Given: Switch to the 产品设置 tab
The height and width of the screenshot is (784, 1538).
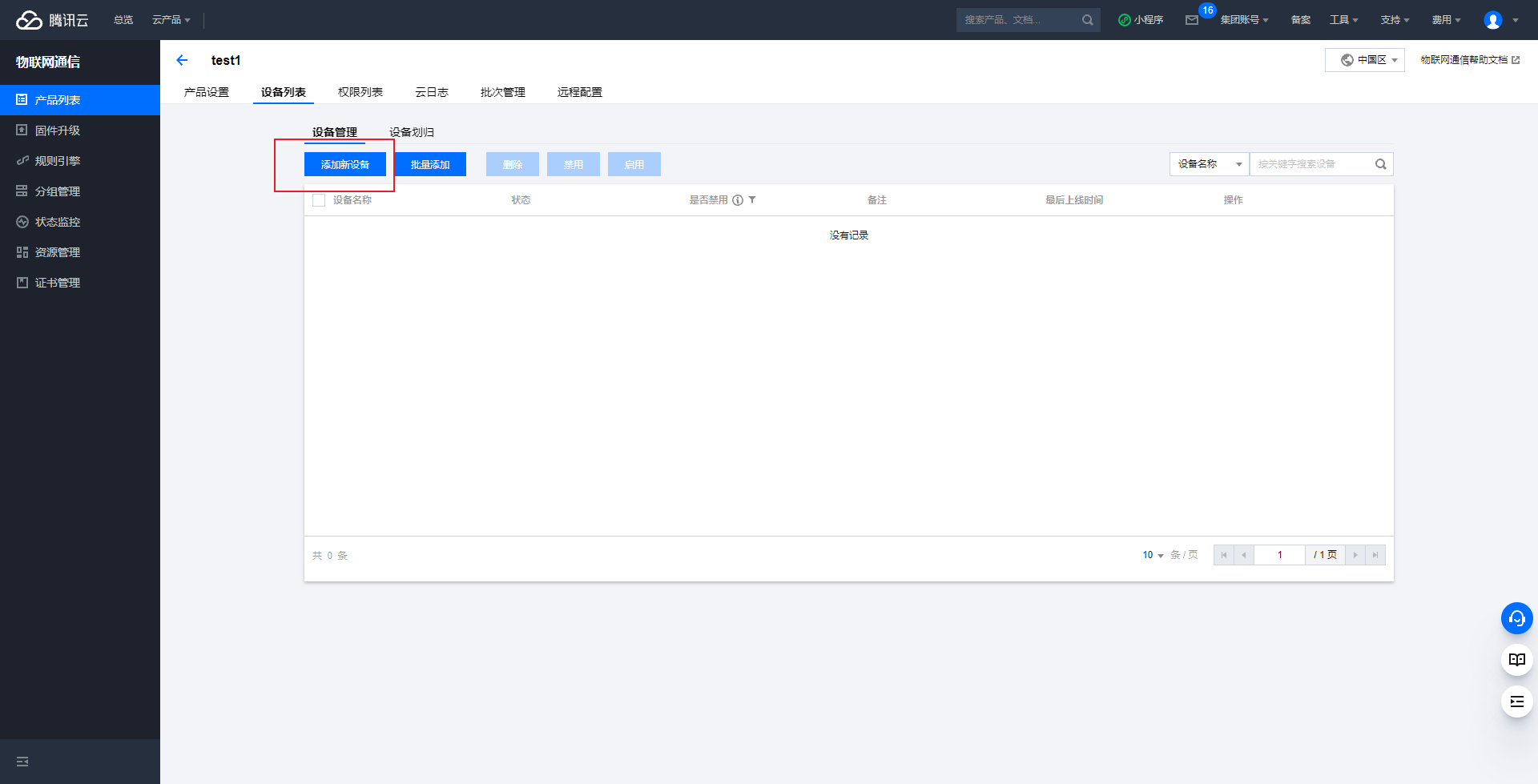Looking at the screenshot, I should click(207, 92).
